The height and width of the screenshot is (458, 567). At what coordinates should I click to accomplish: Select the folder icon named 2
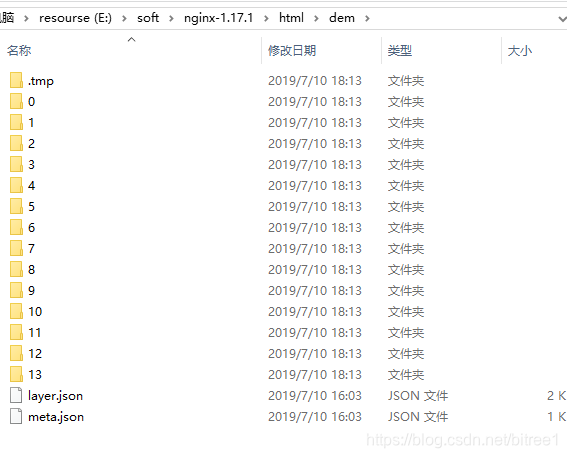(16, 143)
